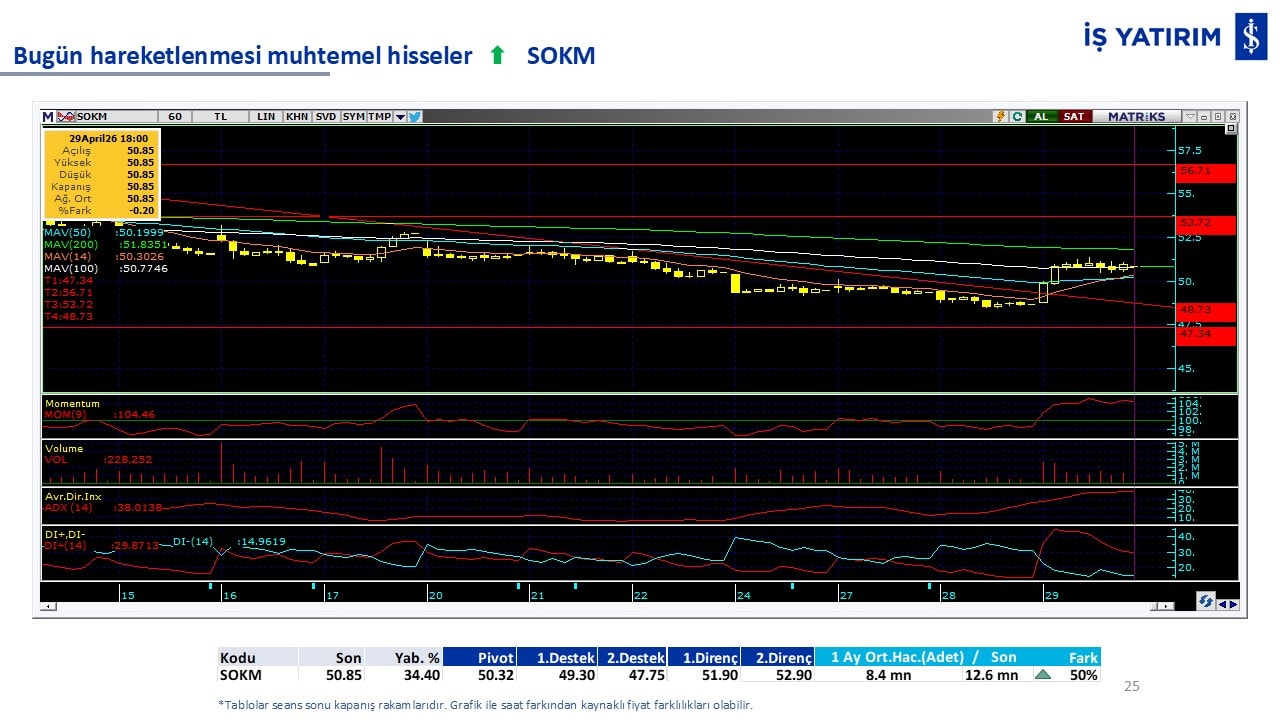Click the green circular refresh icon
1280x720 pixels.
1017,116
